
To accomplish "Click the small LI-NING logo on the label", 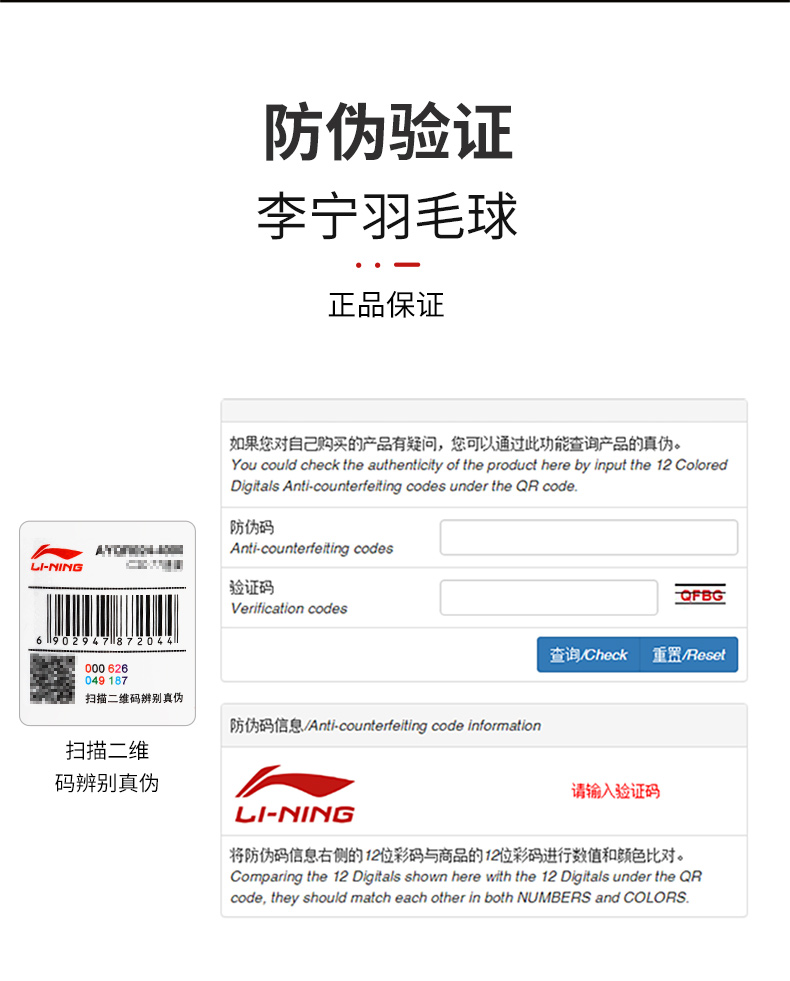I will point(57,558).
